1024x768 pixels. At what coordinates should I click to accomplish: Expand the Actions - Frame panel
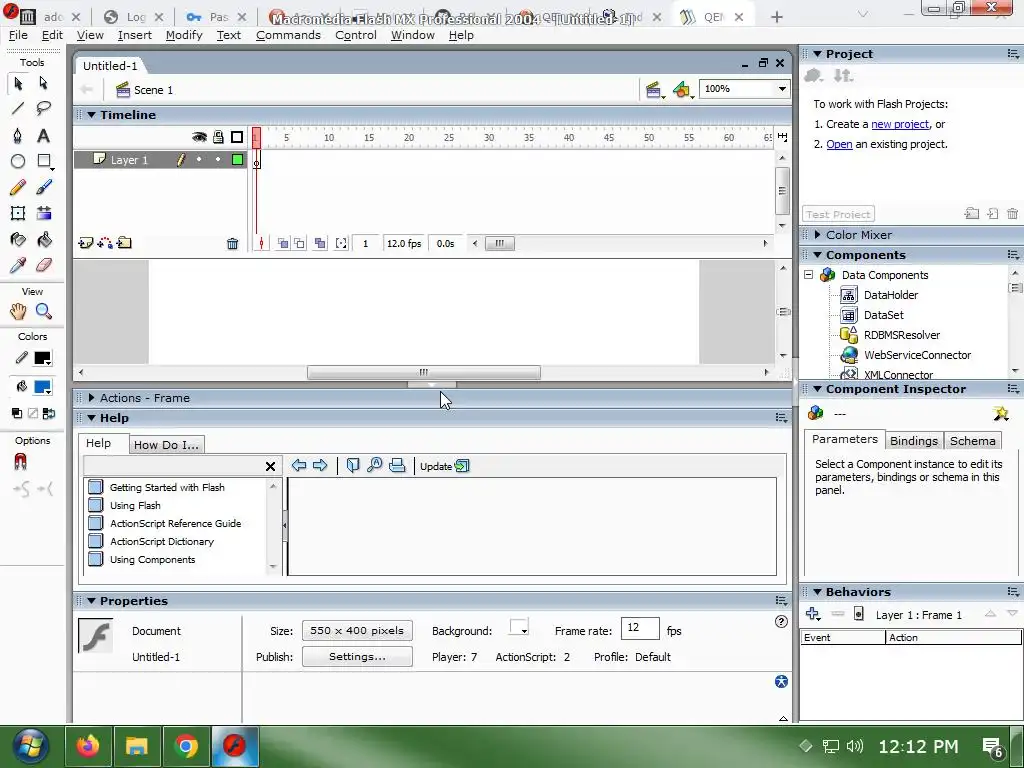[91, 398]
